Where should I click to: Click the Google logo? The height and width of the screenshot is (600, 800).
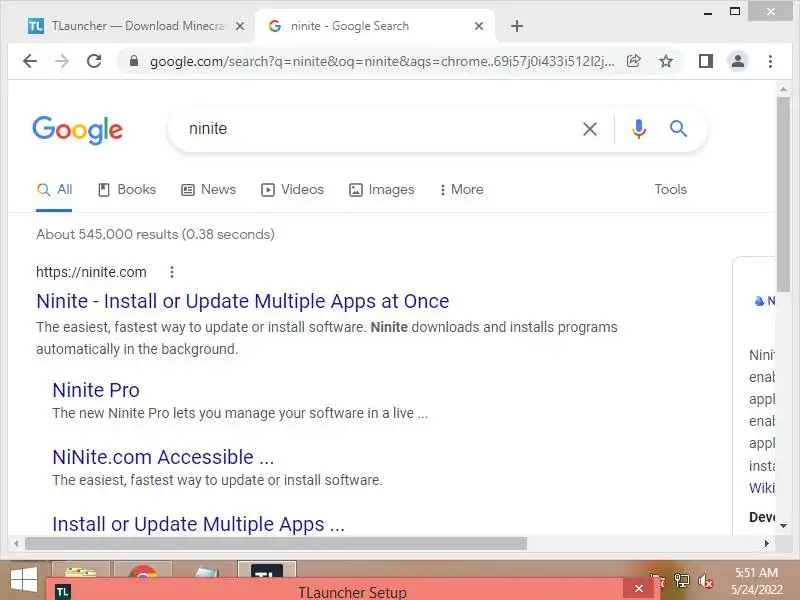tap(78, 130)
